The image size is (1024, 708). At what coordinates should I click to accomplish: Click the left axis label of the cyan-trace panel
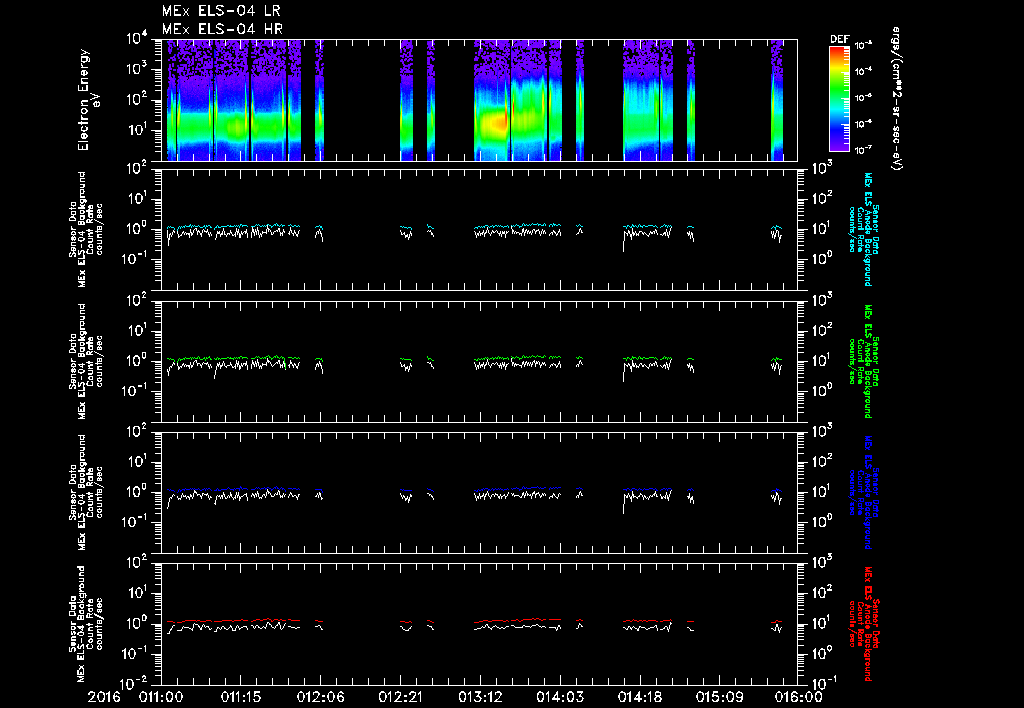(86, 229)
